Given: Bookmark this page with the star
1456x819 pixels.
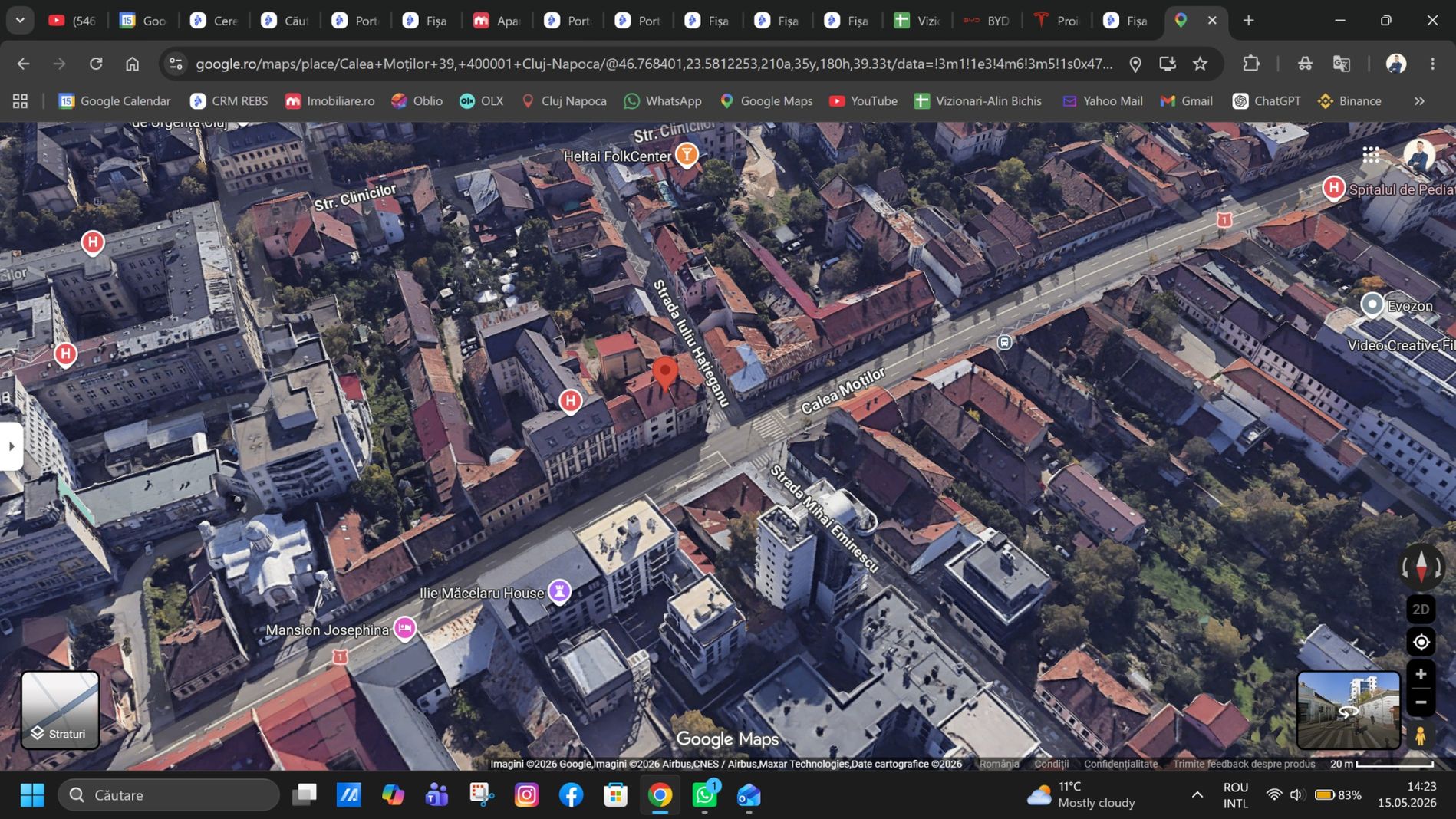Looking at the screenshot, I should click(1201, 64).
